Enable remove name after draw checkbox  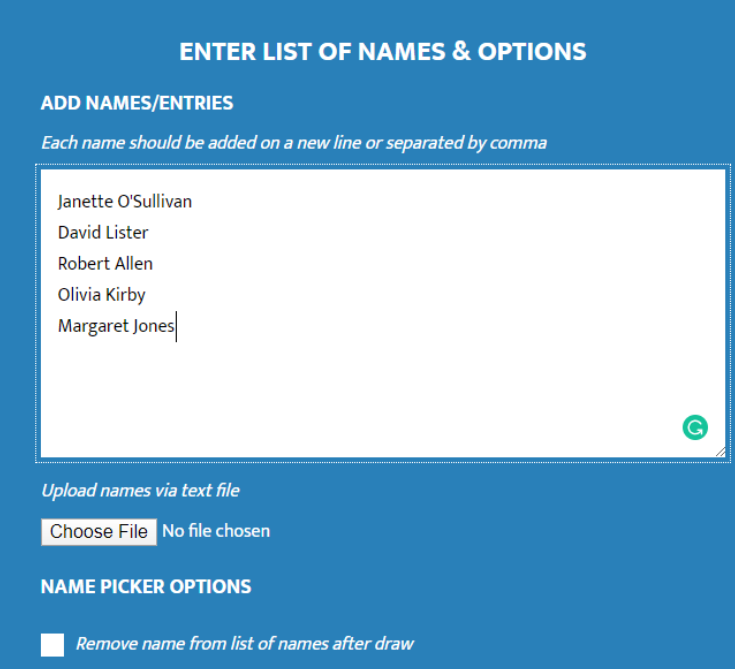click(x=53, y=644)
